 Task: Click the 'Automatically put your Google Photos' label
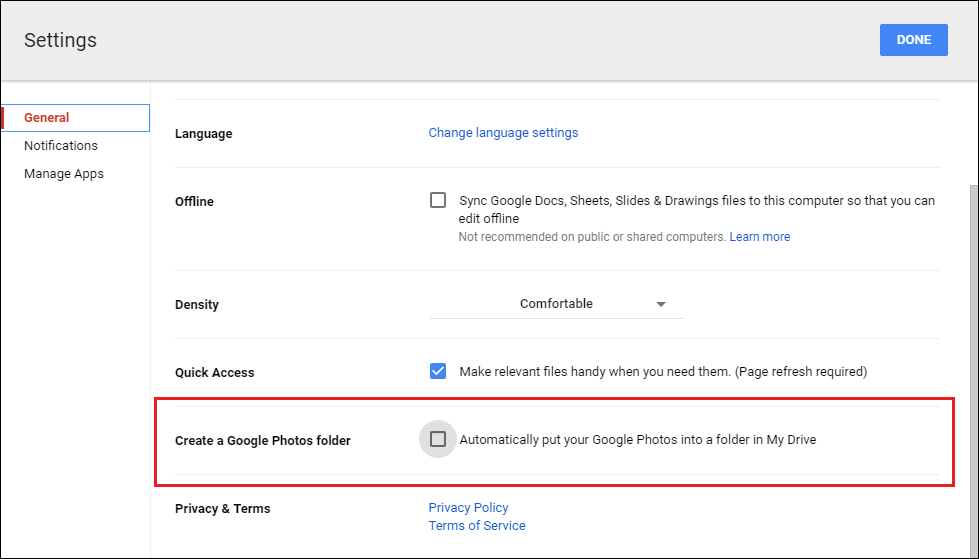637,440
